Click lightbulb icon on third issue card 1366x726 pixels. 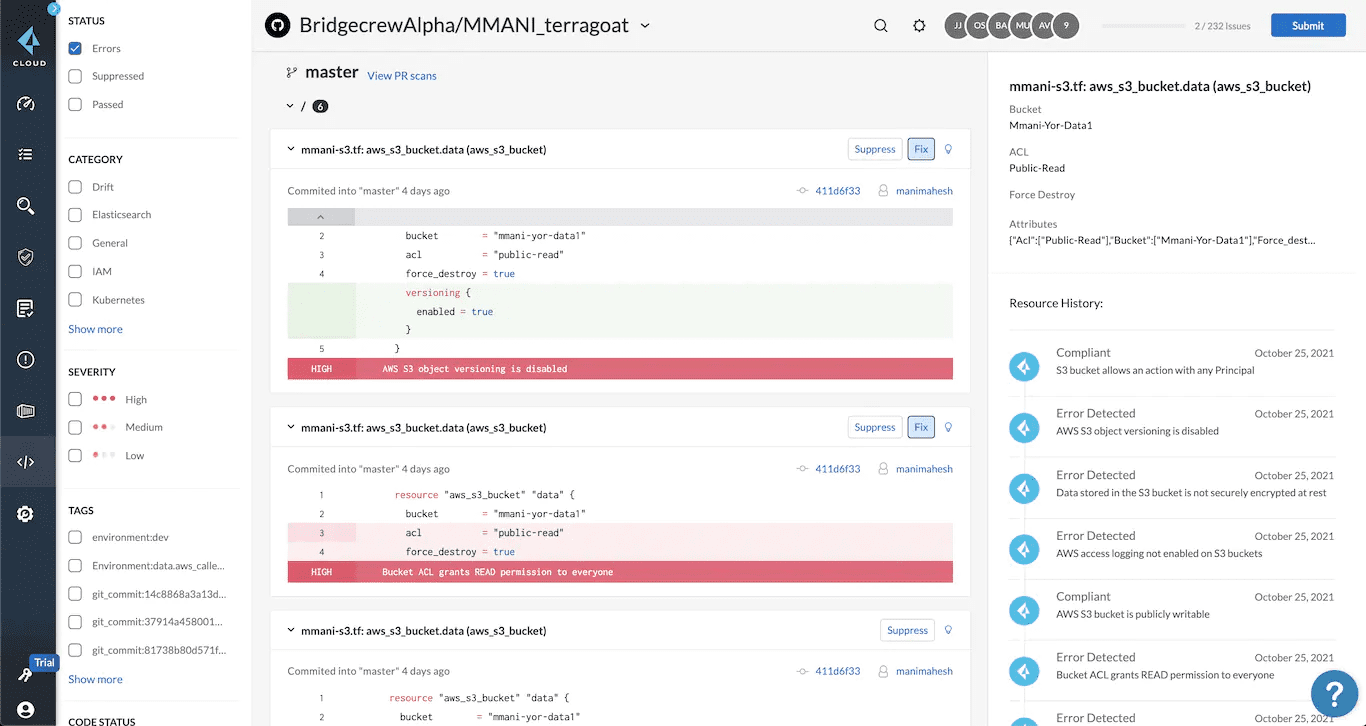(948, 630)
